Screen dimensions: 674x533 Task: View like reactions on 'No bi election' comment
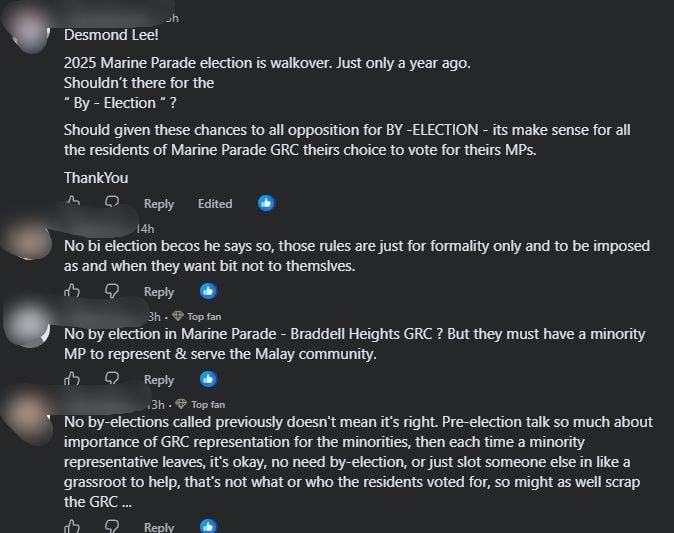tap(208, 291)
